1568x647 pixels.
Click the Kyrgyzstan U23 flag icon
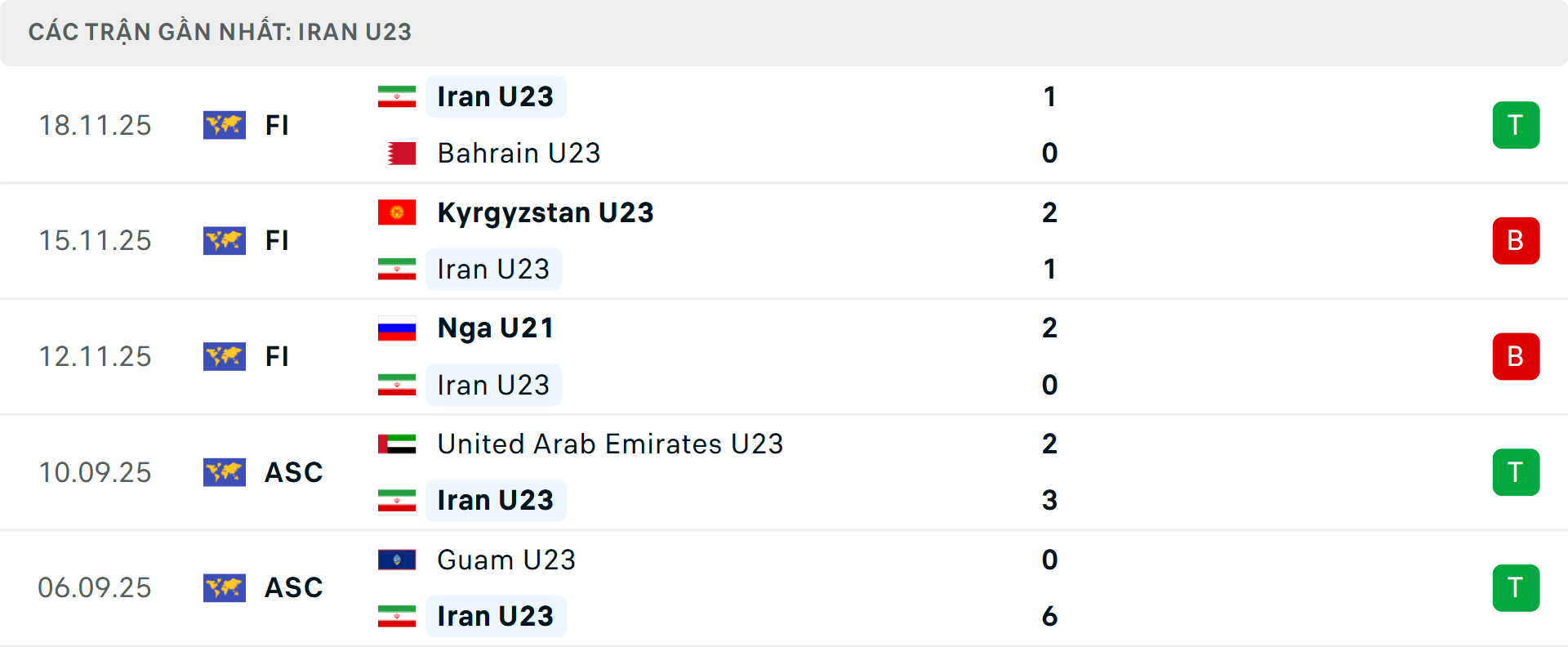397,212
